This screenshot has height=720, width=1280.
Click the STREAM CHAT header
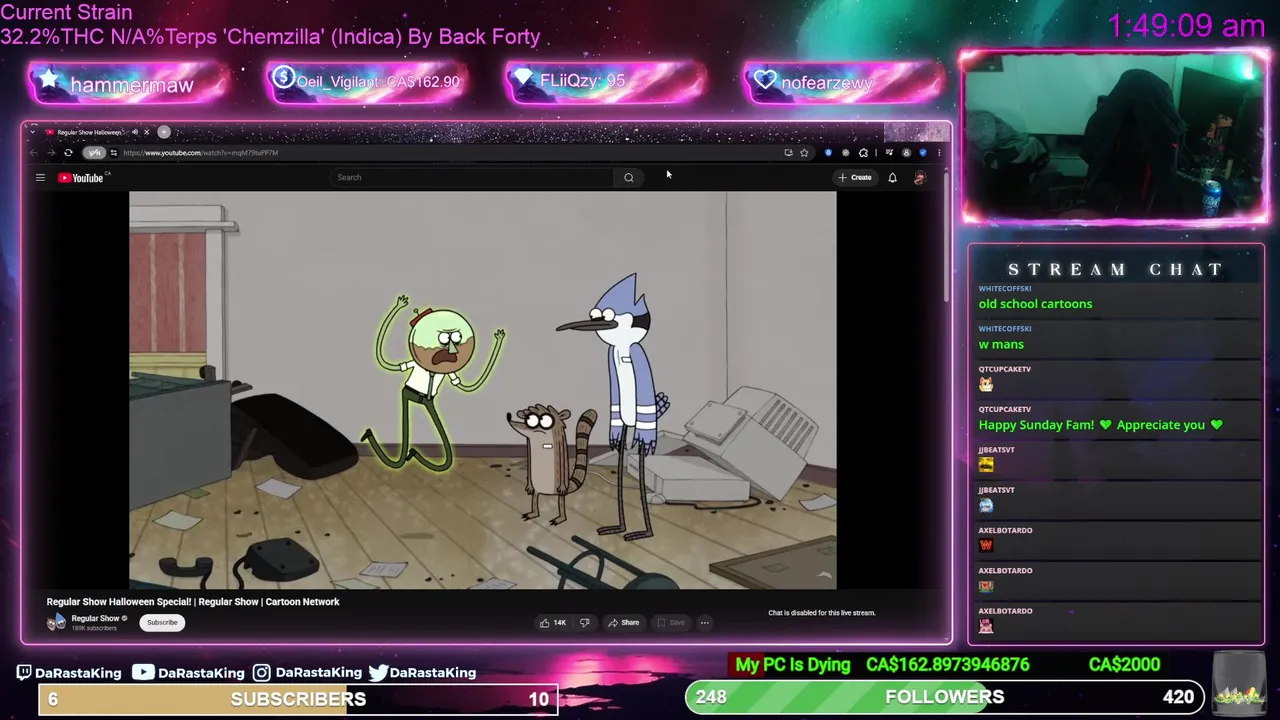(x=1115, y=270)
